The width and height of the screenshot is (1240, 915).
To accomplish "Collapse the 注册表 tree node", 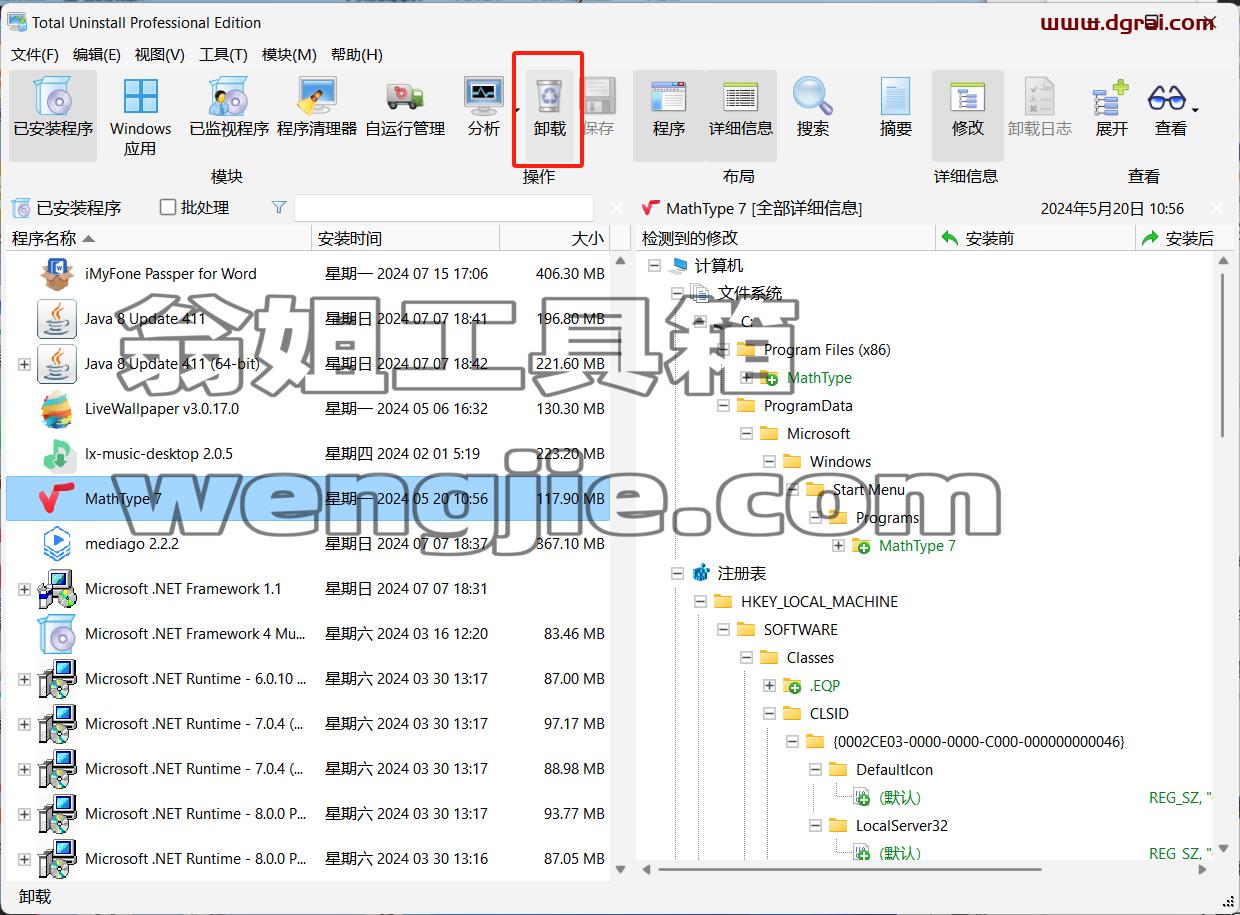I will [678, 574].
